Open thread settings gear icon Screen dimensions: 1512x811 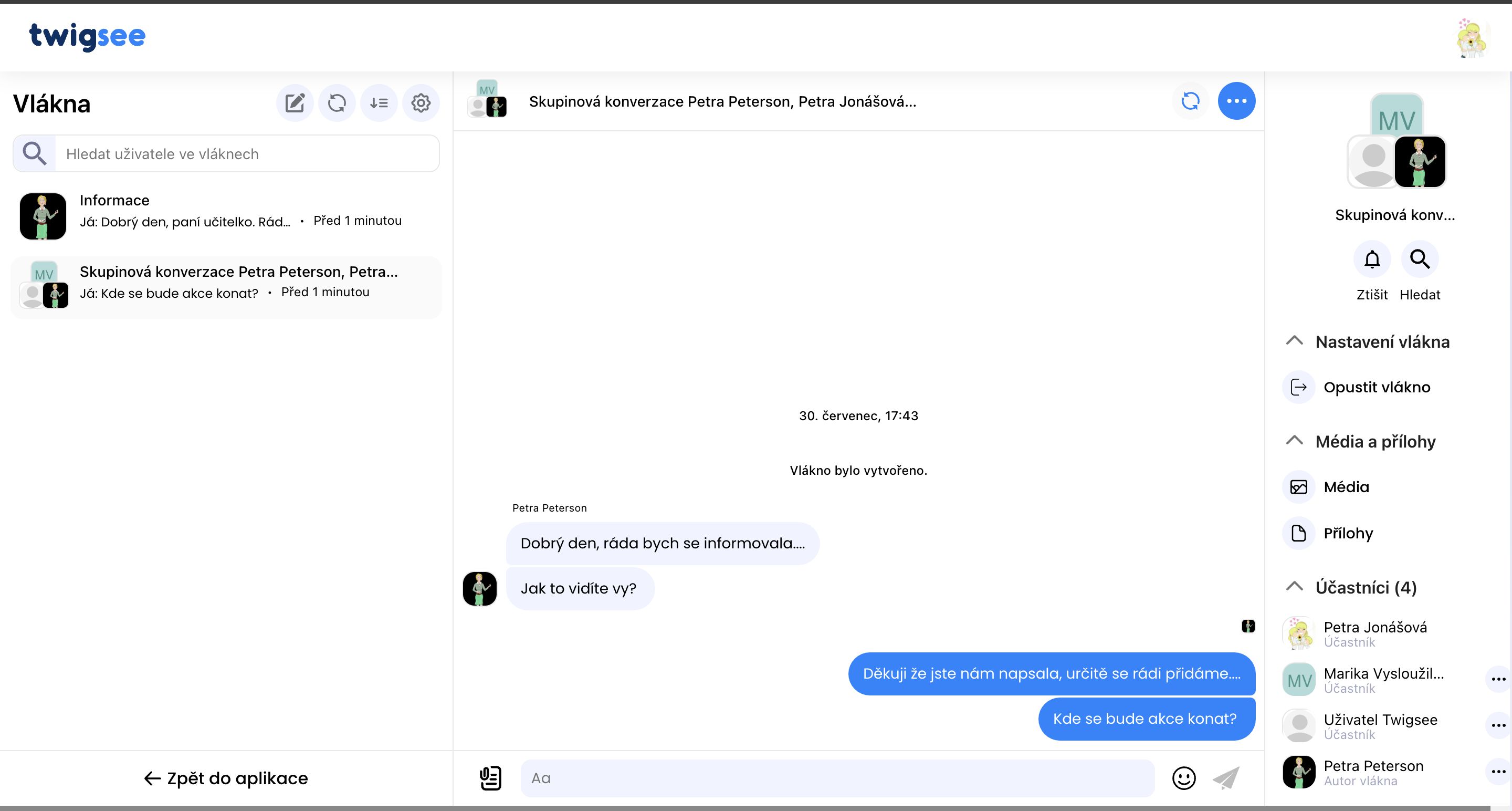click(x=421, y=102)
